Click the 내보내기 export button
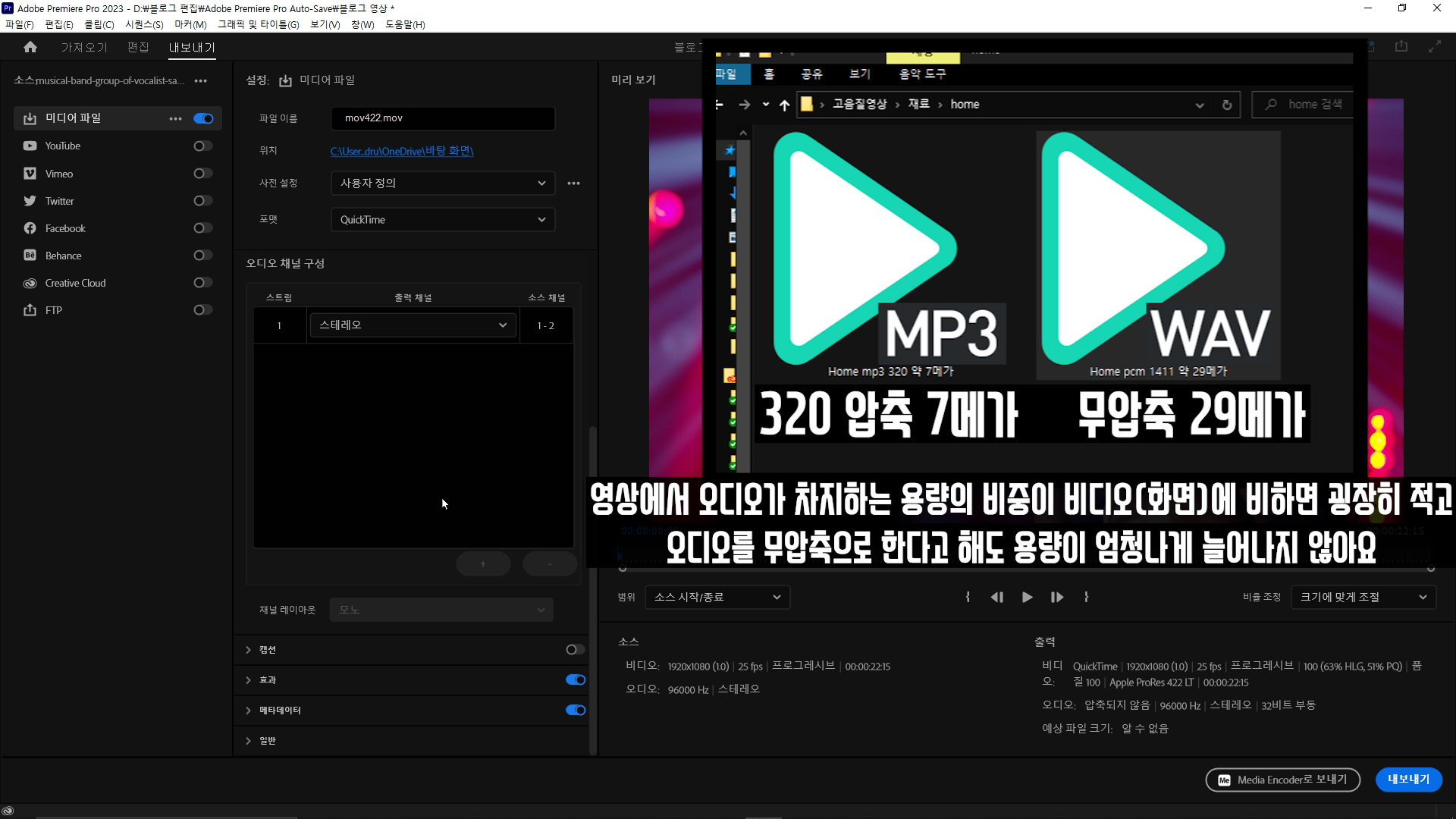1456x819 pixels. point(1408,780)
